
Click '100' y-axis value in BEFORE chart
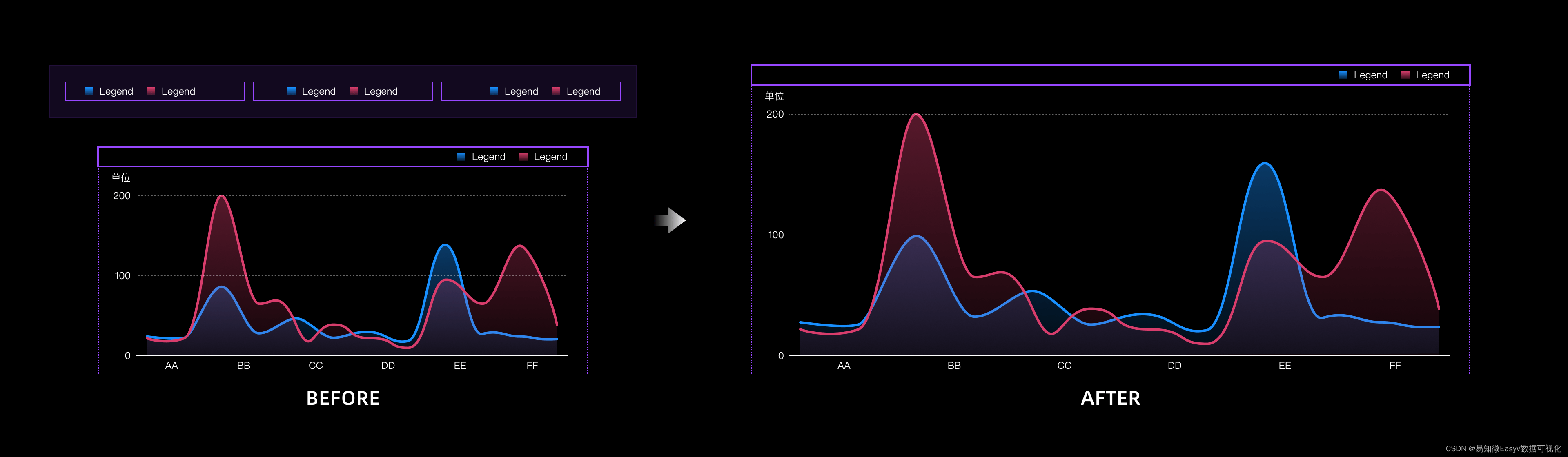point(122,276)
